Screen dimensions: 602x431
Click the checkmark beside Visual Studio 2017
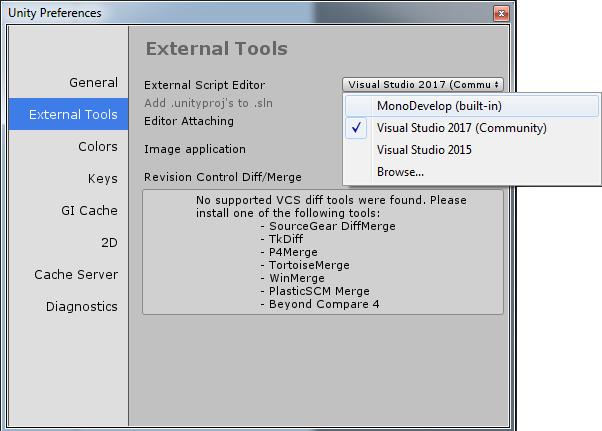(x=356, y=127)
